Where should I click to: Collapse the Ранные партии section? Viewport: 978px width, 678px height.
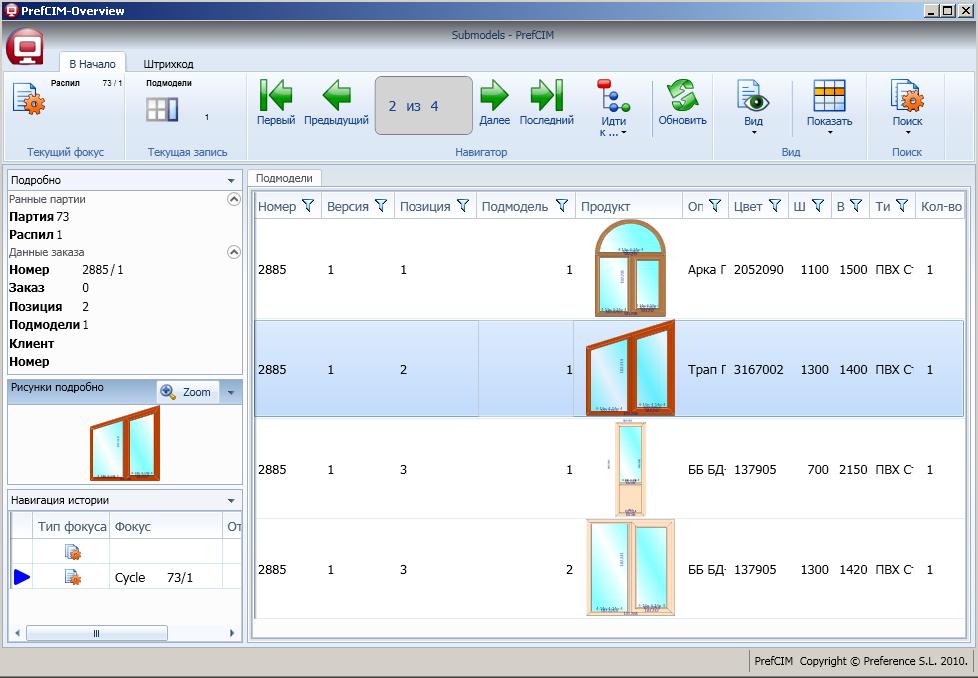click(x=234, y=200)
